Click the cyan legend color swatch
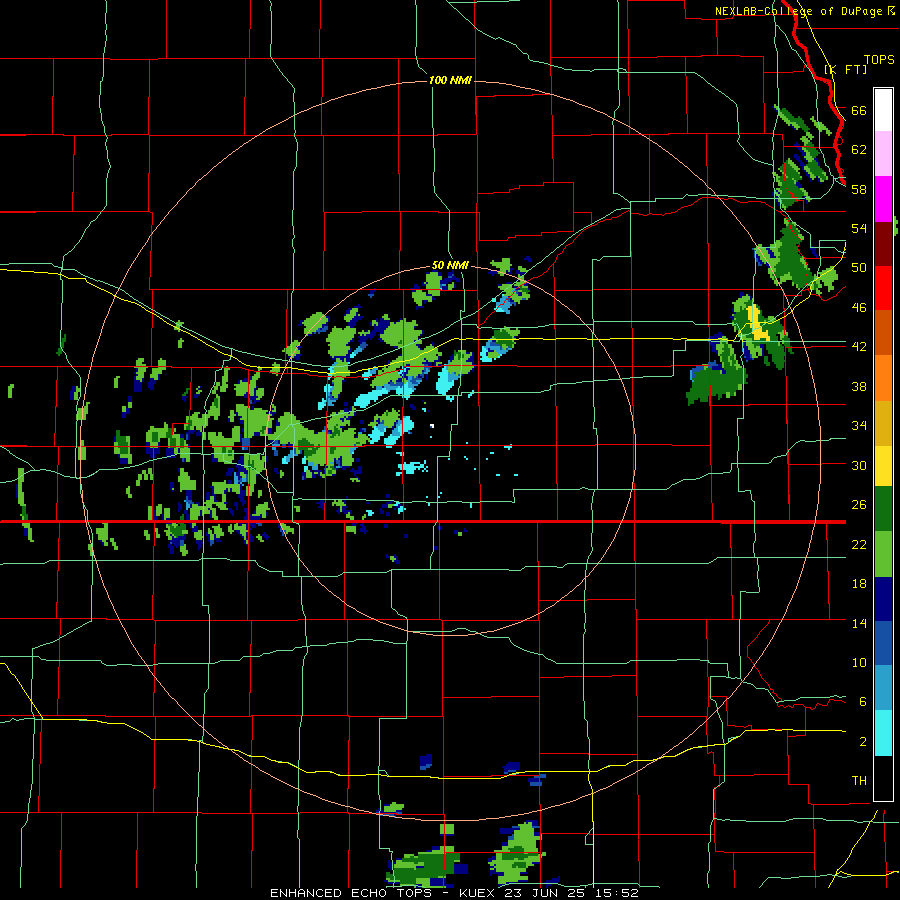900x900 pixels. pyautogui.click(x=883, y=733)
